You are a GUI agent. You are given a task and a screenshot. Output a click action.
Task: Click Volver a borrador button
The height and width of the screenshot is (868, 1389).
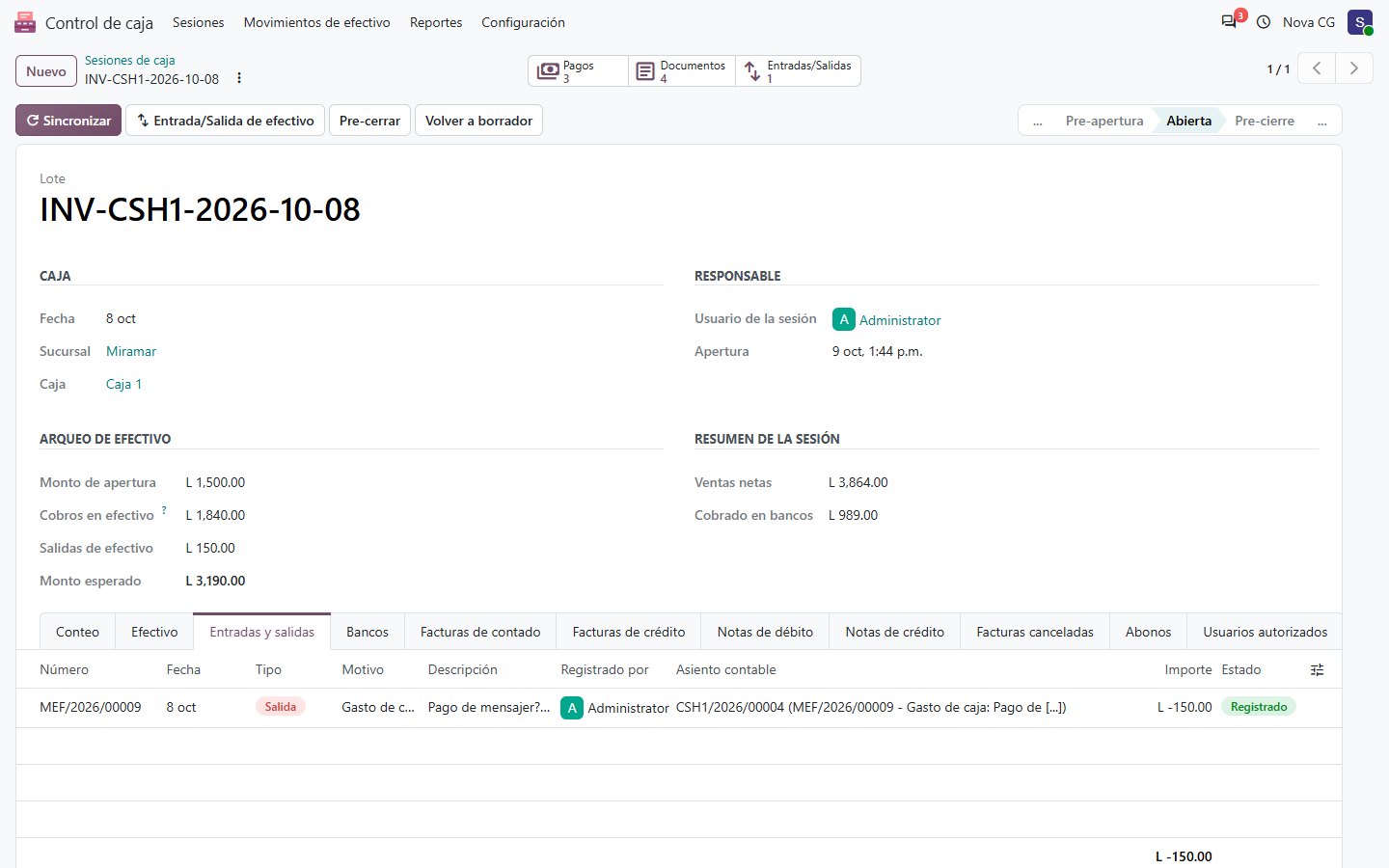pyautogui.click(x=478, y=121)
